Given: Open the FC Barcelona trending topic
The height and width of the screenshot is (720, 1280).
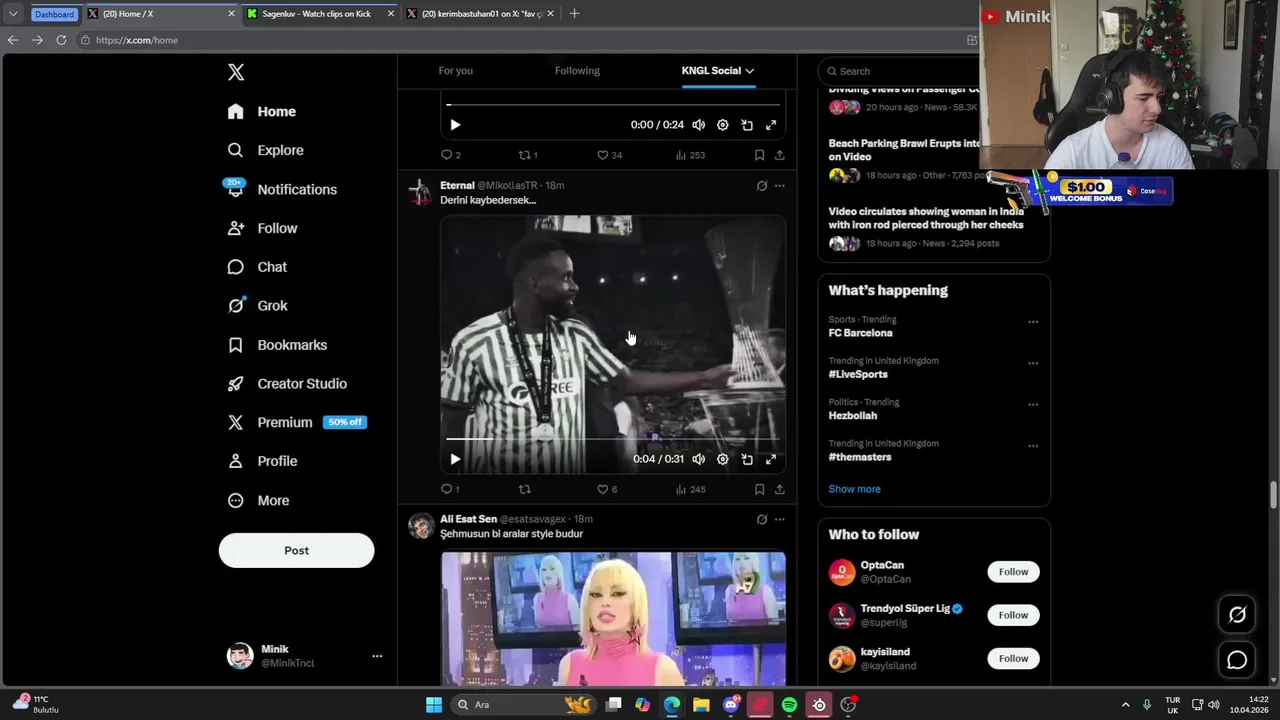Looking at the screenshot, I should [860, 333].
